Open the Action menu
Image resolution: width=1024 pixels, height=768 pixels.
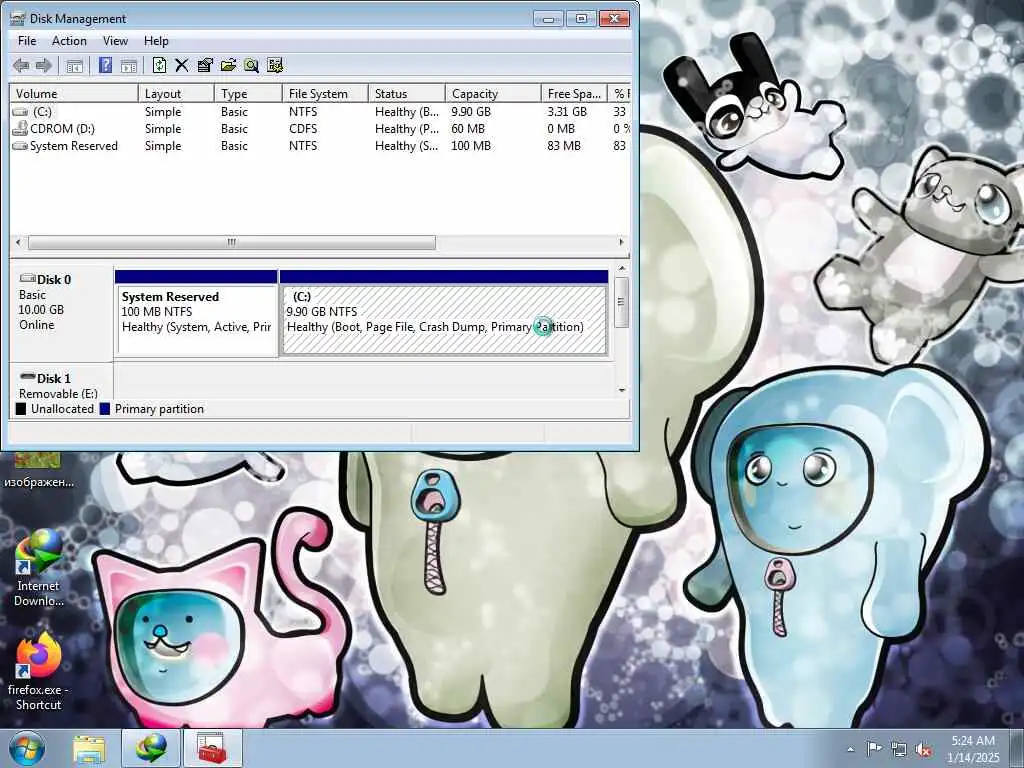pyautogui.click(x=69, y=40)
